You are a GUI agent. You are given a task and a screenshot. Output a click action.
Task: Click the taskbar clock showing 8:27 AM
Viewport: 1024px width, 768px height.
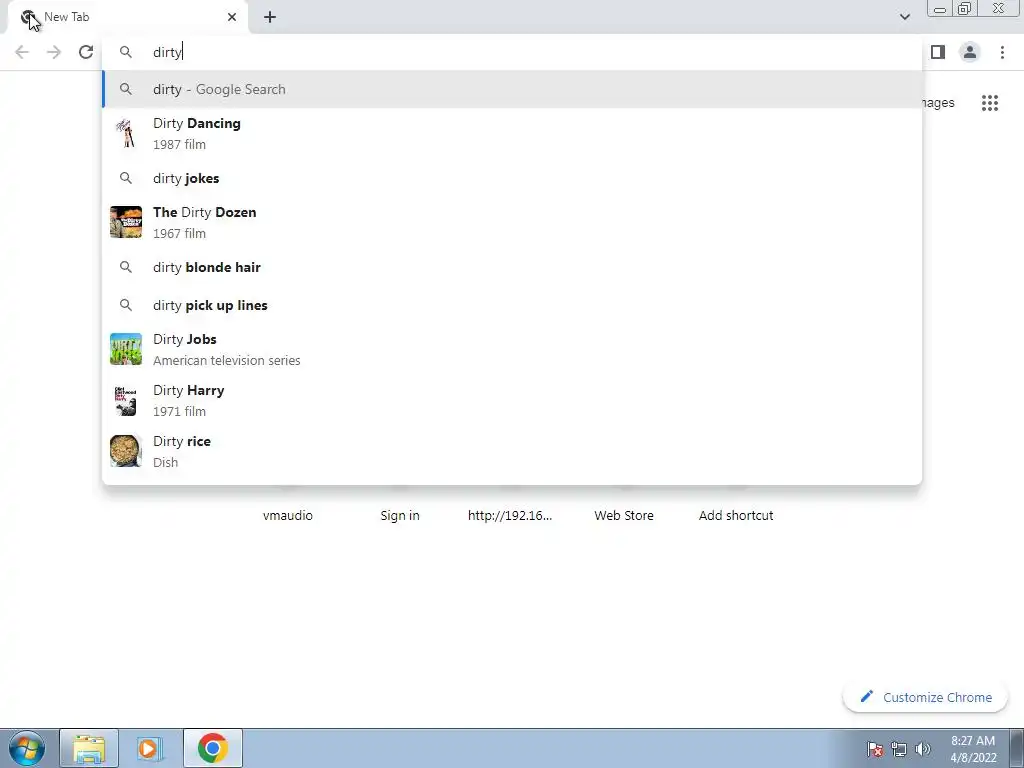[x=973, y=749]
